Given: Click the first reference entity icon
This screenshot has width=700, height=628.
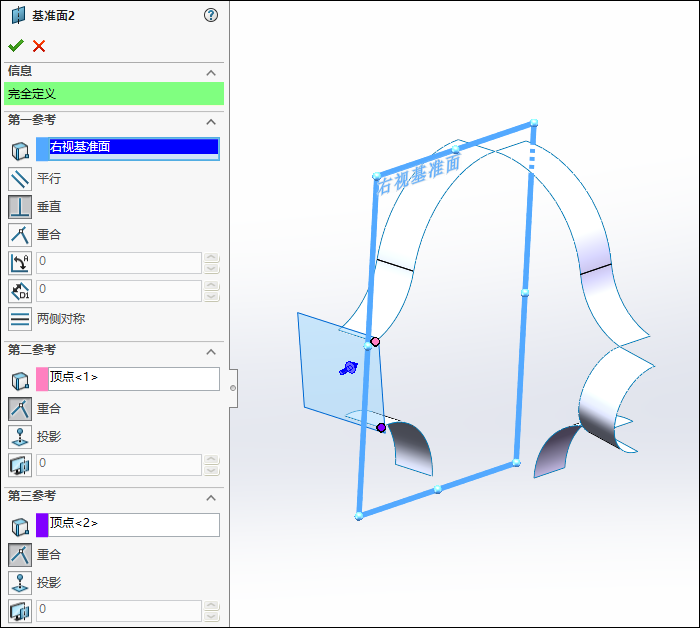Looking at the screenshot, I should pos(20,151).
